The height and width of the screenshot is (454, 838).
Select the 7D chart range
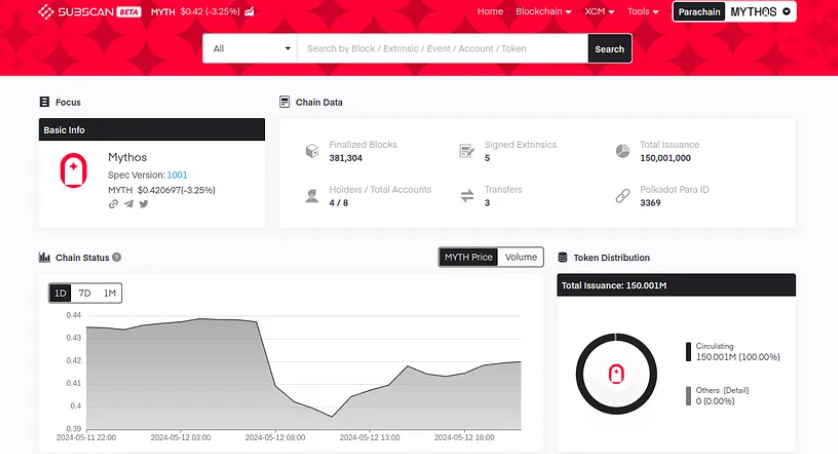[x=84, y=293]
